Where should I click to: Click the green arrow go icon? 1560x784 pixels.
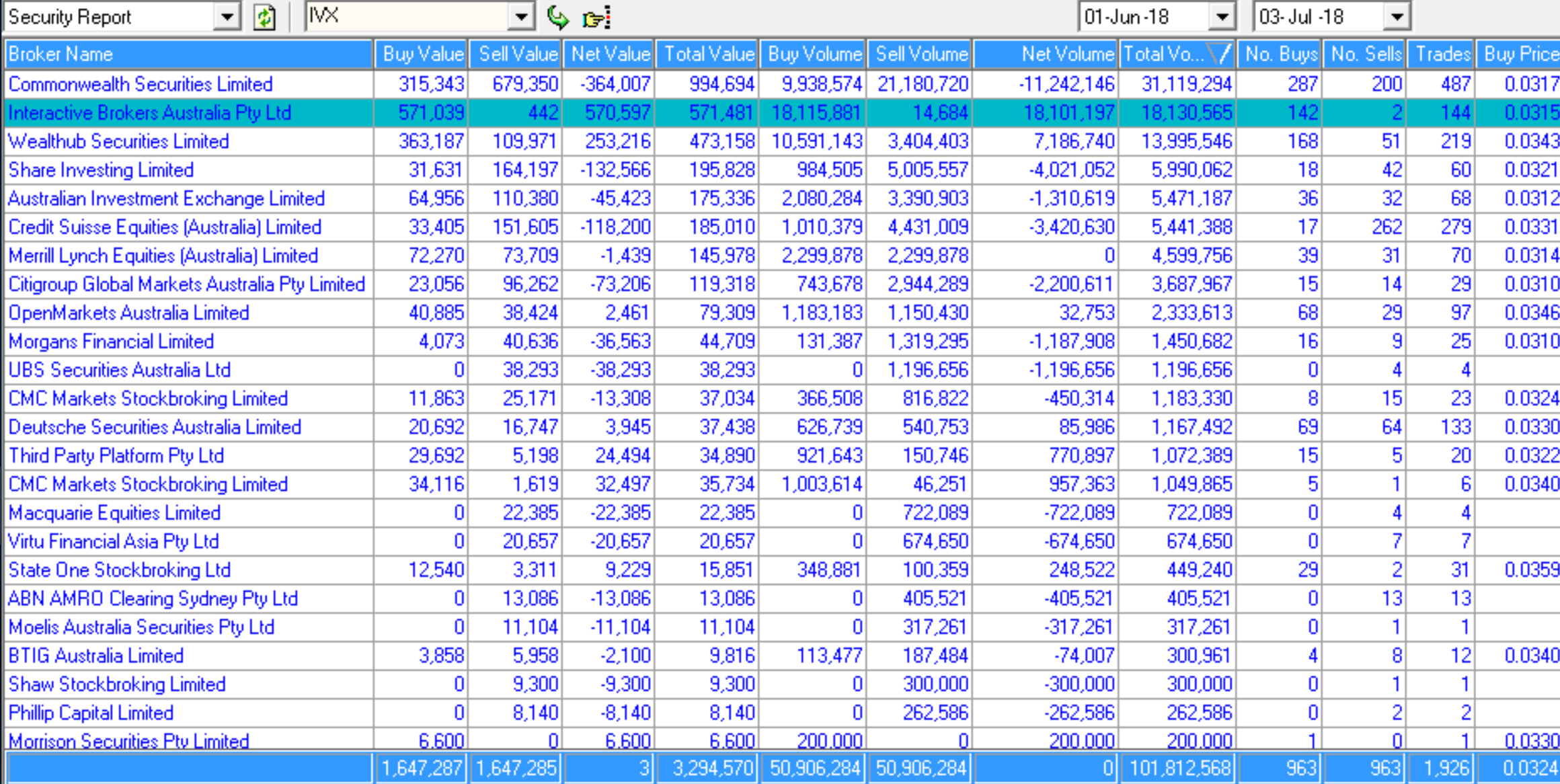557,17
